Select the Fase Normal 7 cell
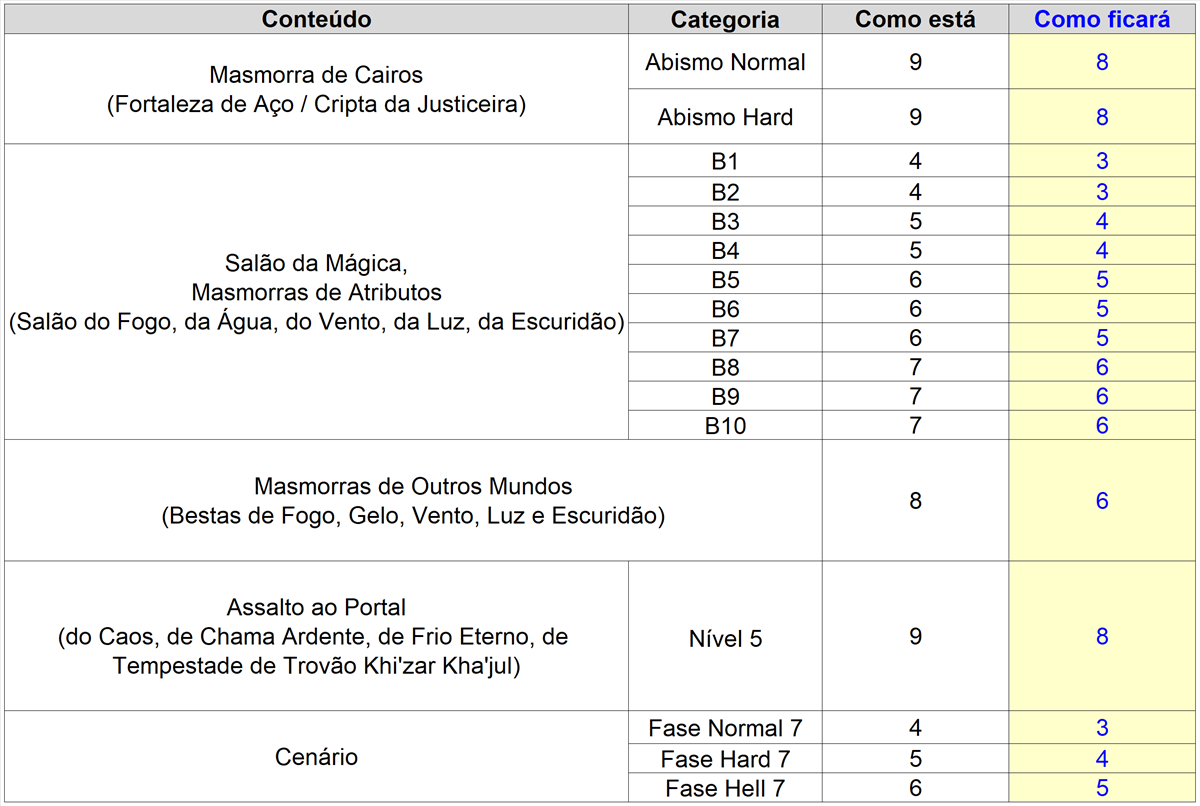 tap(725, 727)
